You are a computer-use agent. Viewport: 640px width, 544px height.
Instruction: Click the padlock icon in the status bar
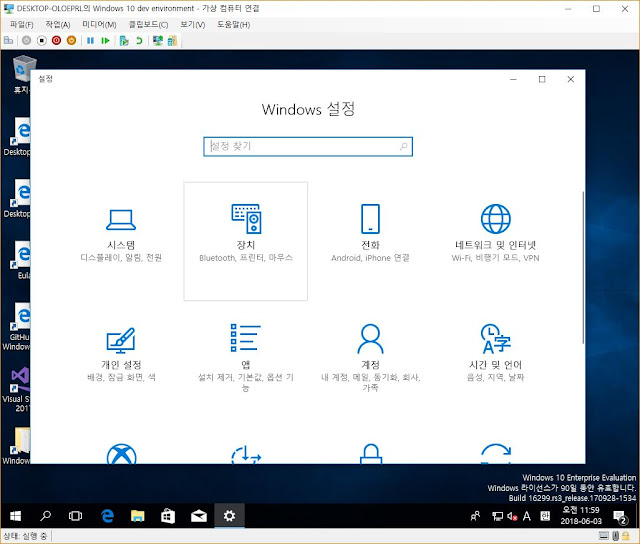[626, 536]
